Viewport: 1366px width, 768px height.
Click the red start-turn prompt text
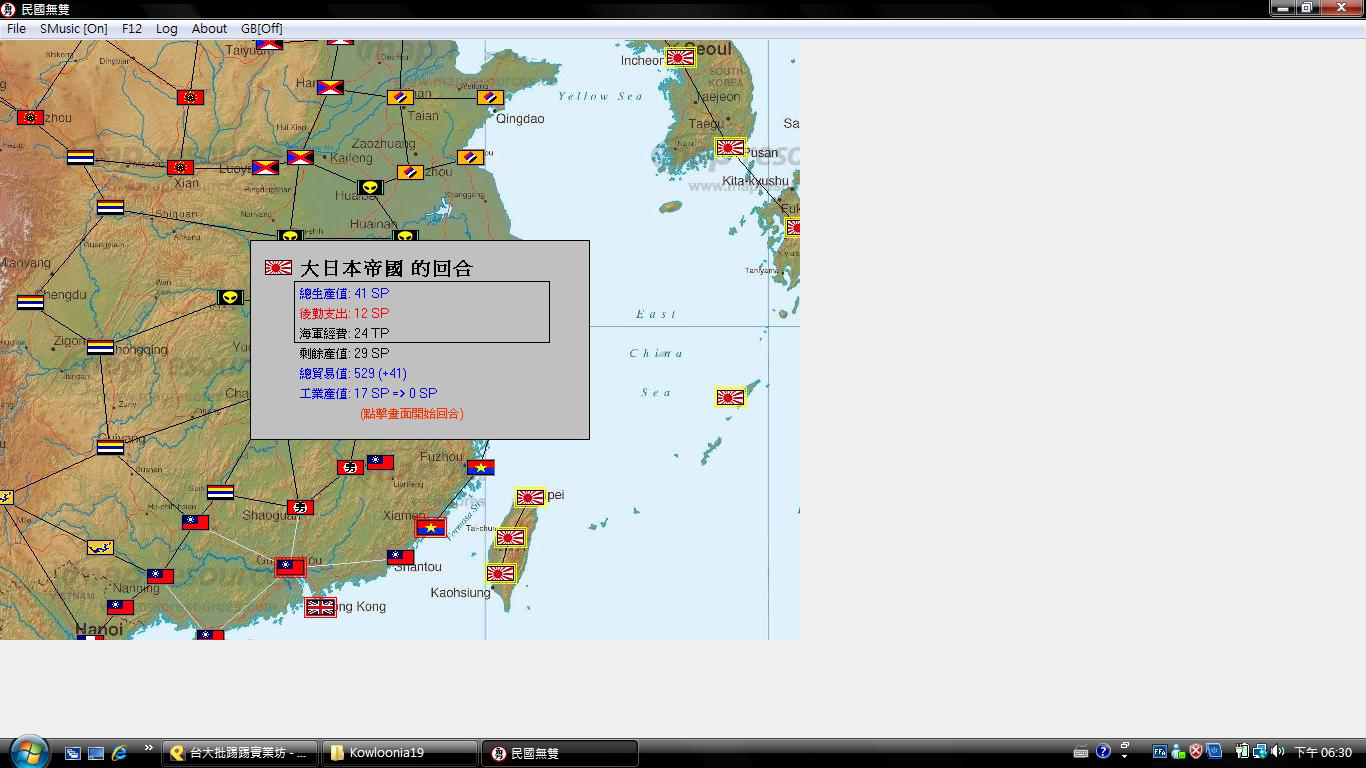tap(411, 413)
